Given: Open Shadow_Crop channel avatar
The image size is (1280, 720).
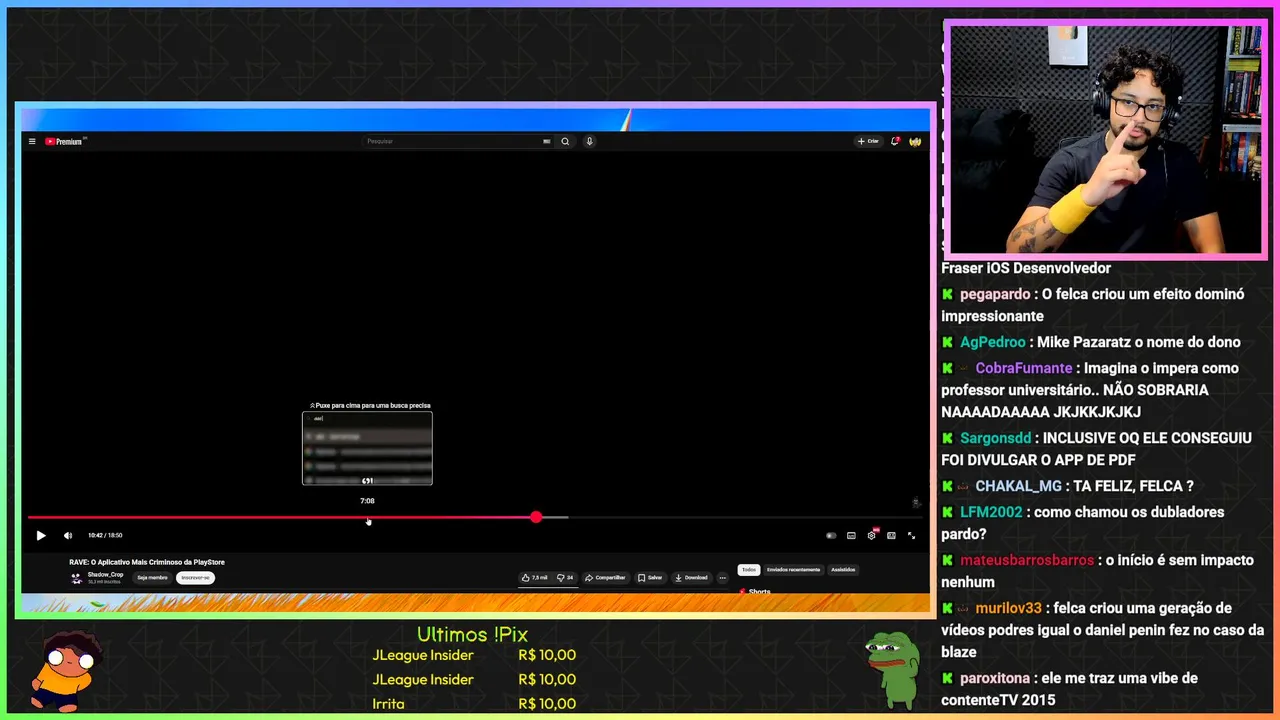Looking at the screenshot, I should tap(76, 577).
